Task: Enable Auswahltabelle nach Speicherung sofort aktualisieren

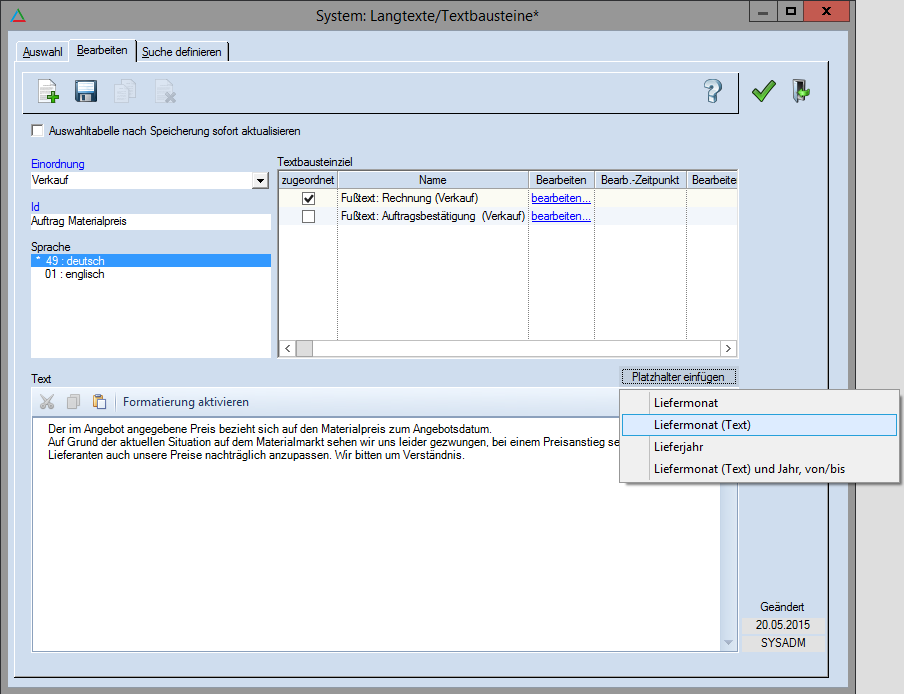Action: tap(38, 131)
